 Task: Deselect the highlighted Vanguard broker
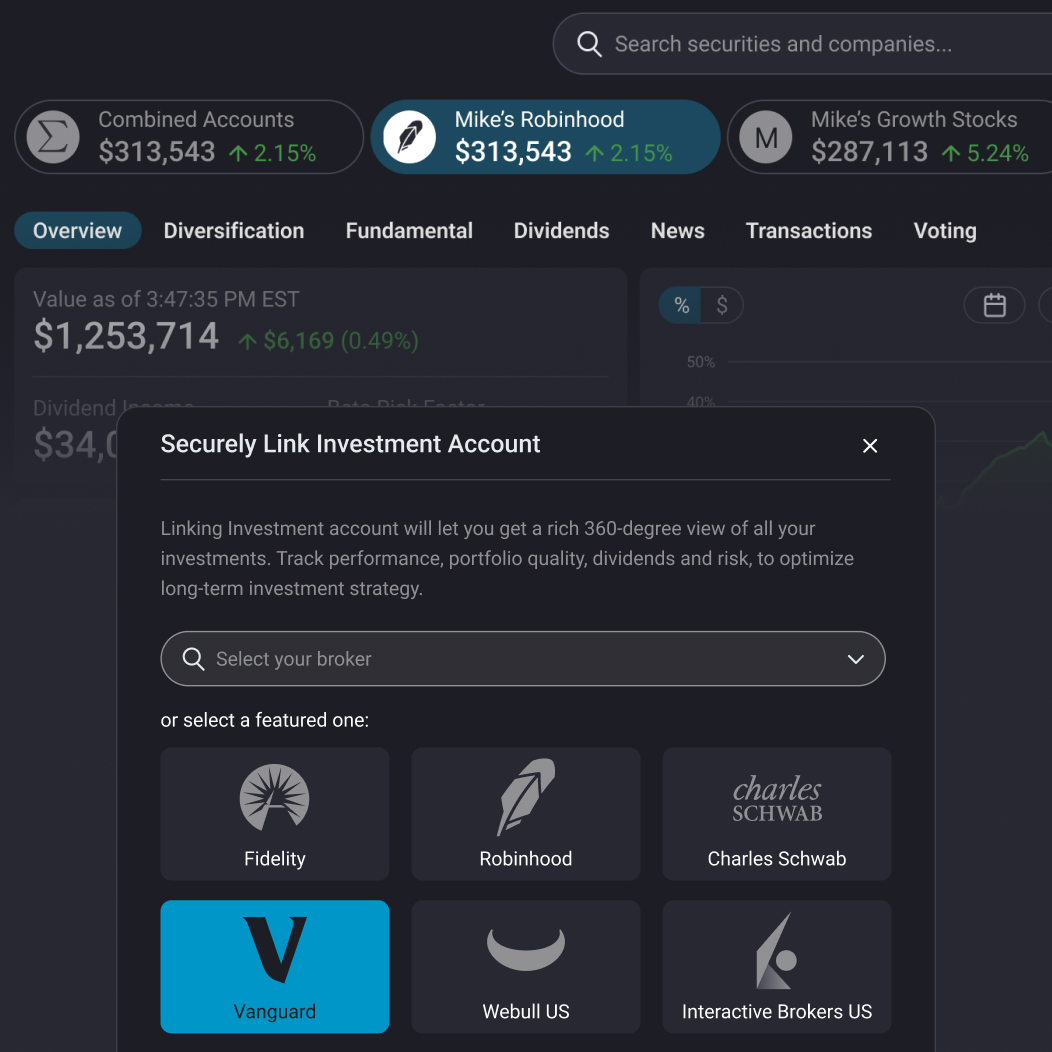[x=274, y=966]
